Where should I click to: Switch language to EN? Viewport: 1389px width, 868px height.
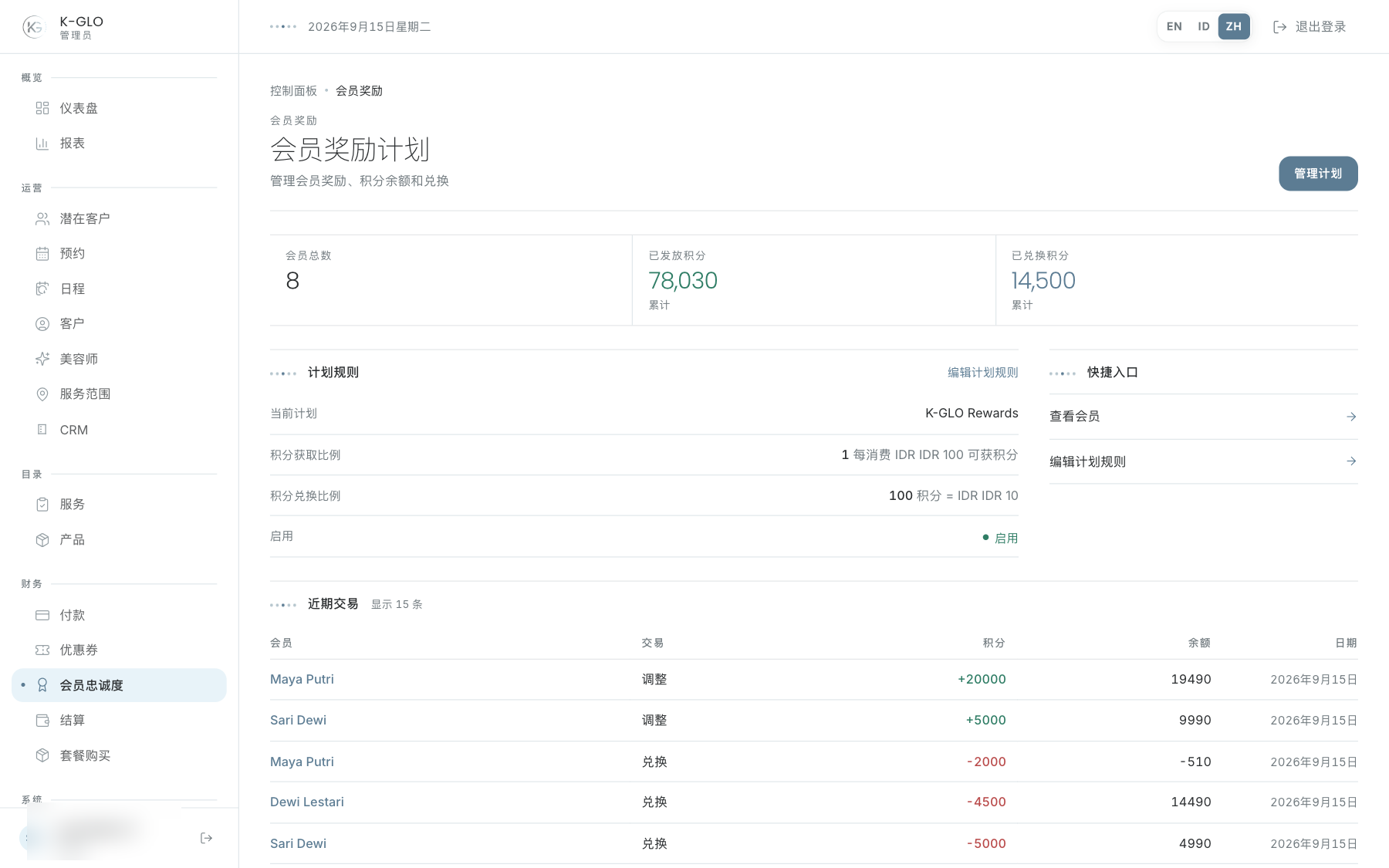click(x=1174, y=26)
